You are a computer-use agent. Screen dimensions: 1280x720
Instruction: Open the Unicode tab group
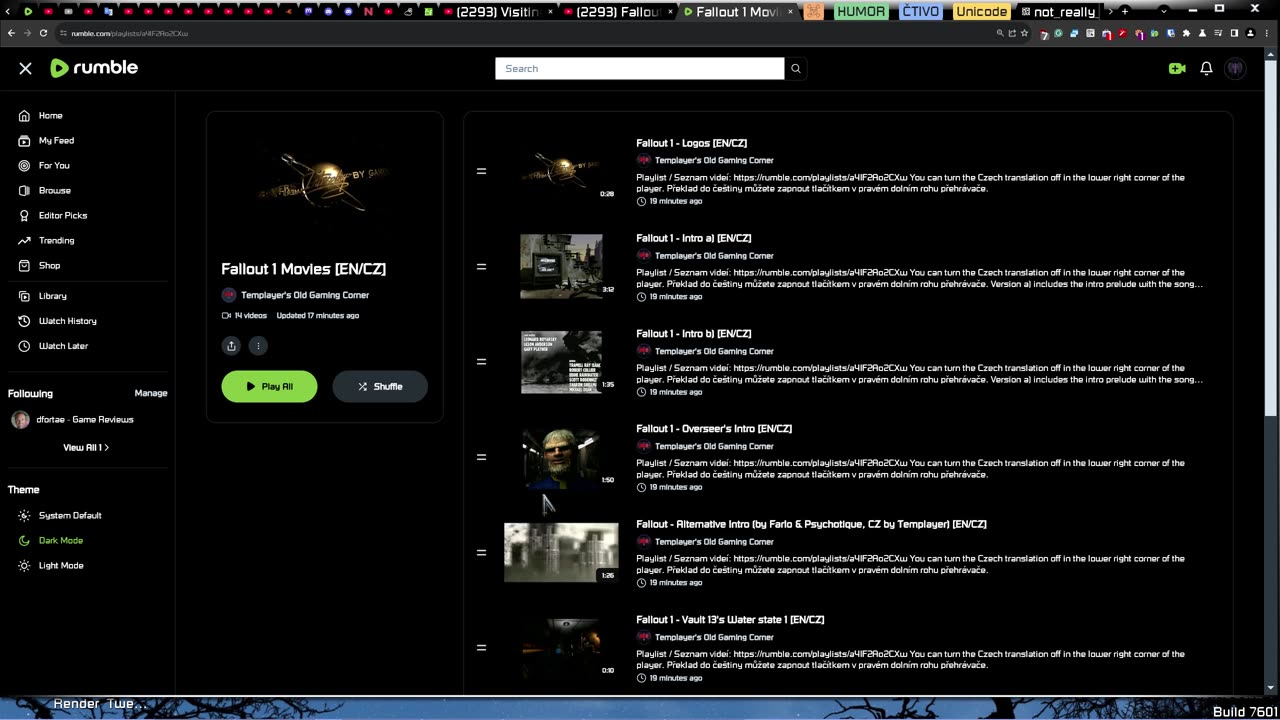(981, 12)
